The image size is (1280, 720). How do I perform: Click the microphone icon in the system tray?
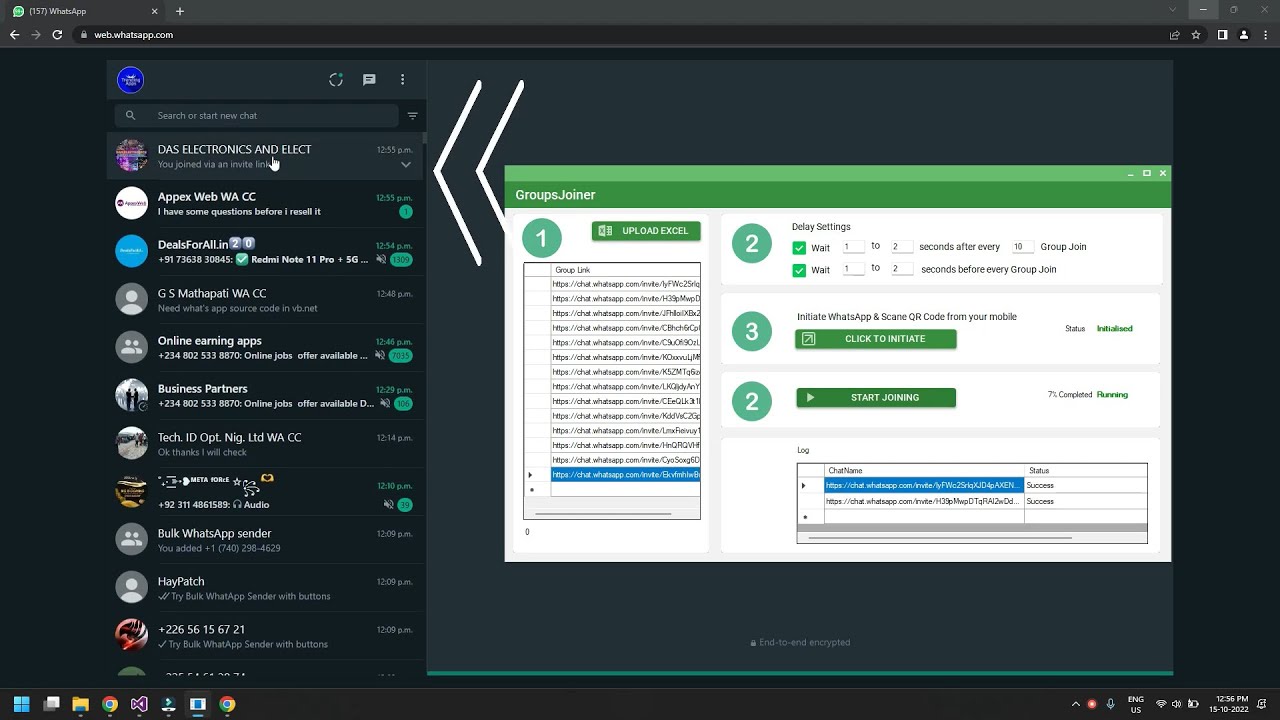point(1110,704)
